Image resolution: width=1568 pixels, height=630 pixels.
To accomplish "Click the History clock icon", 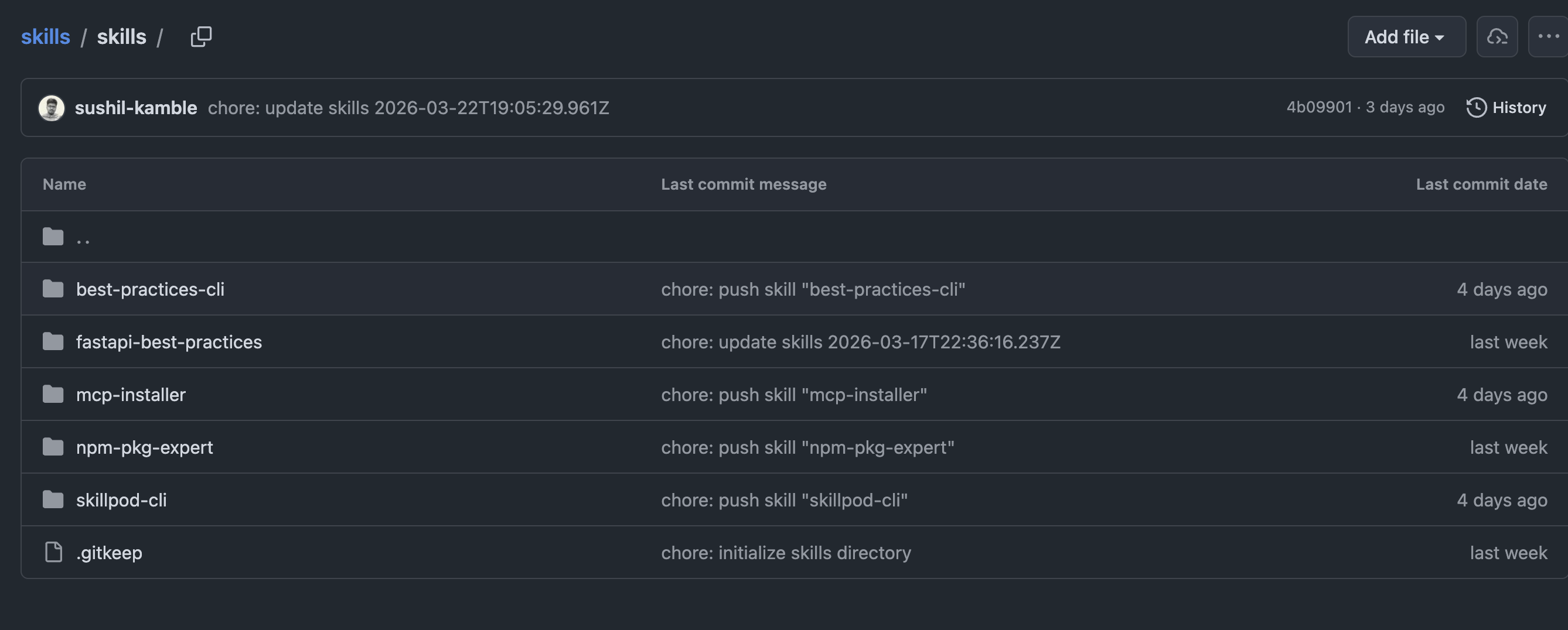I will [1477, 108].
